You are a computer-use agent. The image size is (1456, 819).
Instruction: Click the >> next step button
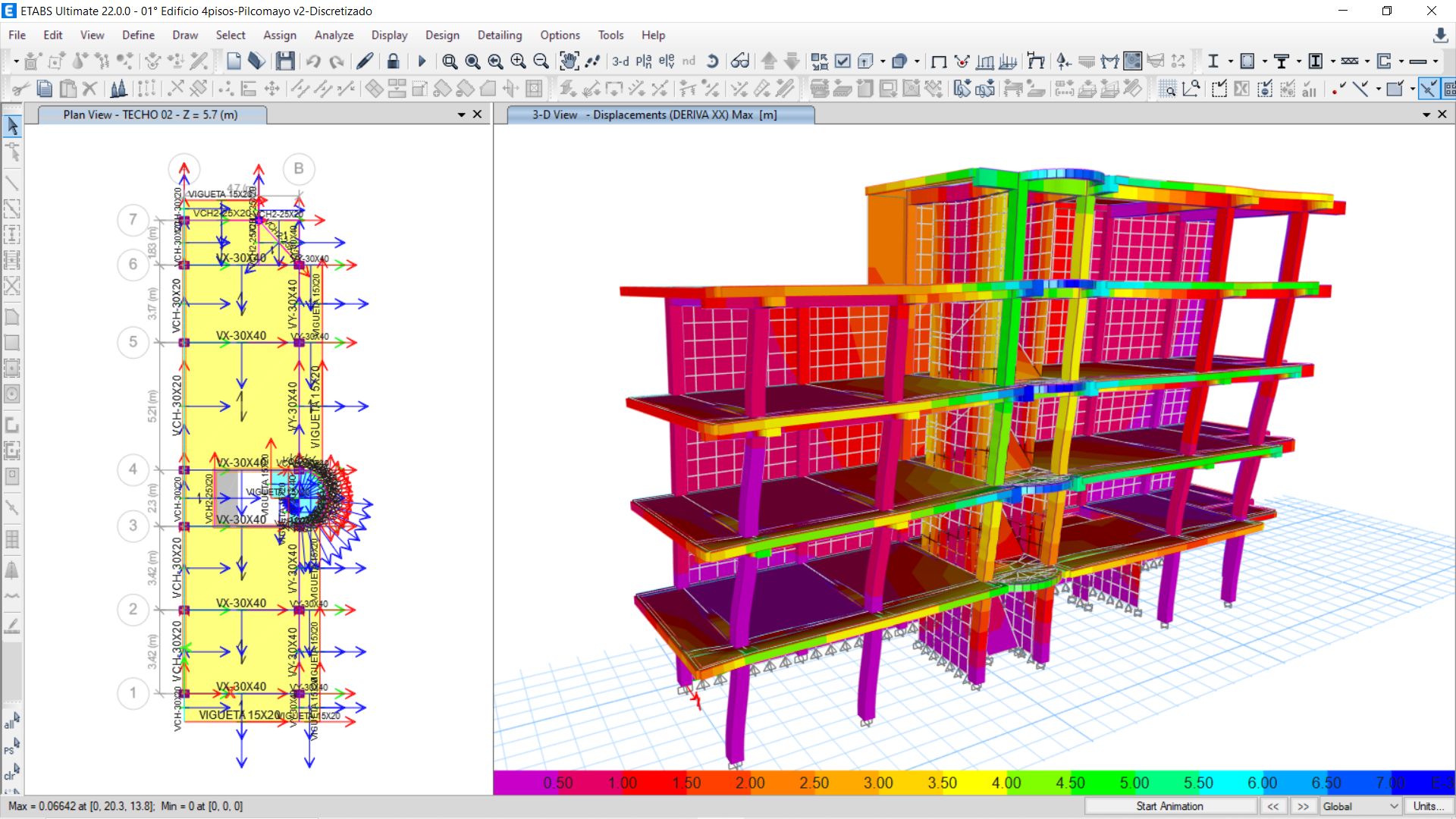(1303, 806)
